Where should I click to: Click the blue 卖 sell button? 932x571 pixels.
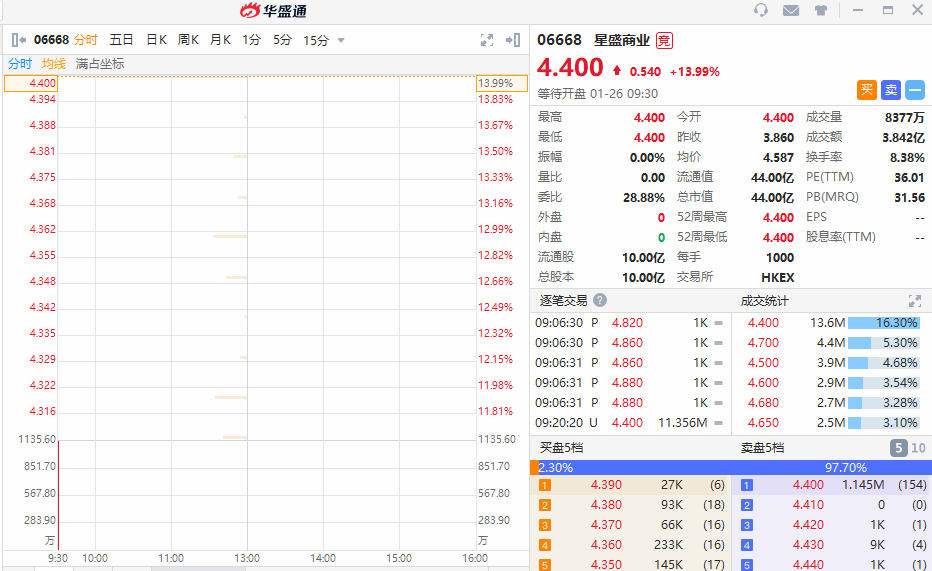[891, 90]
